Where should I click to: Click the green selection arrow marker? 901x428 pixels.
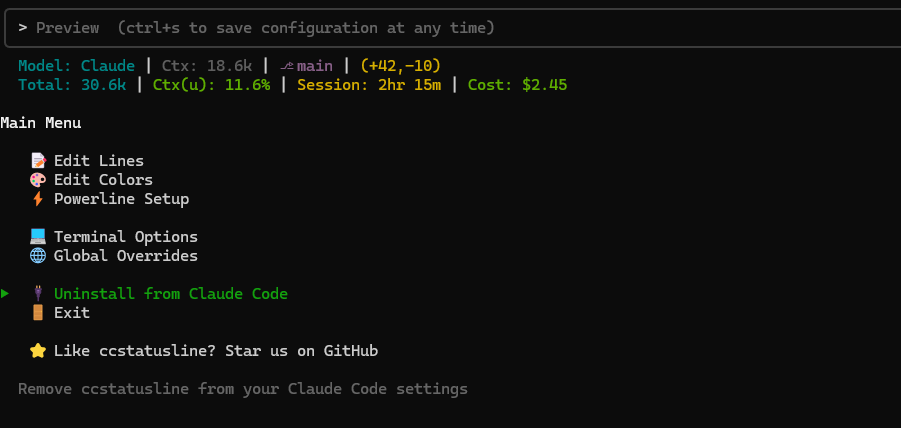coord(5,293)
